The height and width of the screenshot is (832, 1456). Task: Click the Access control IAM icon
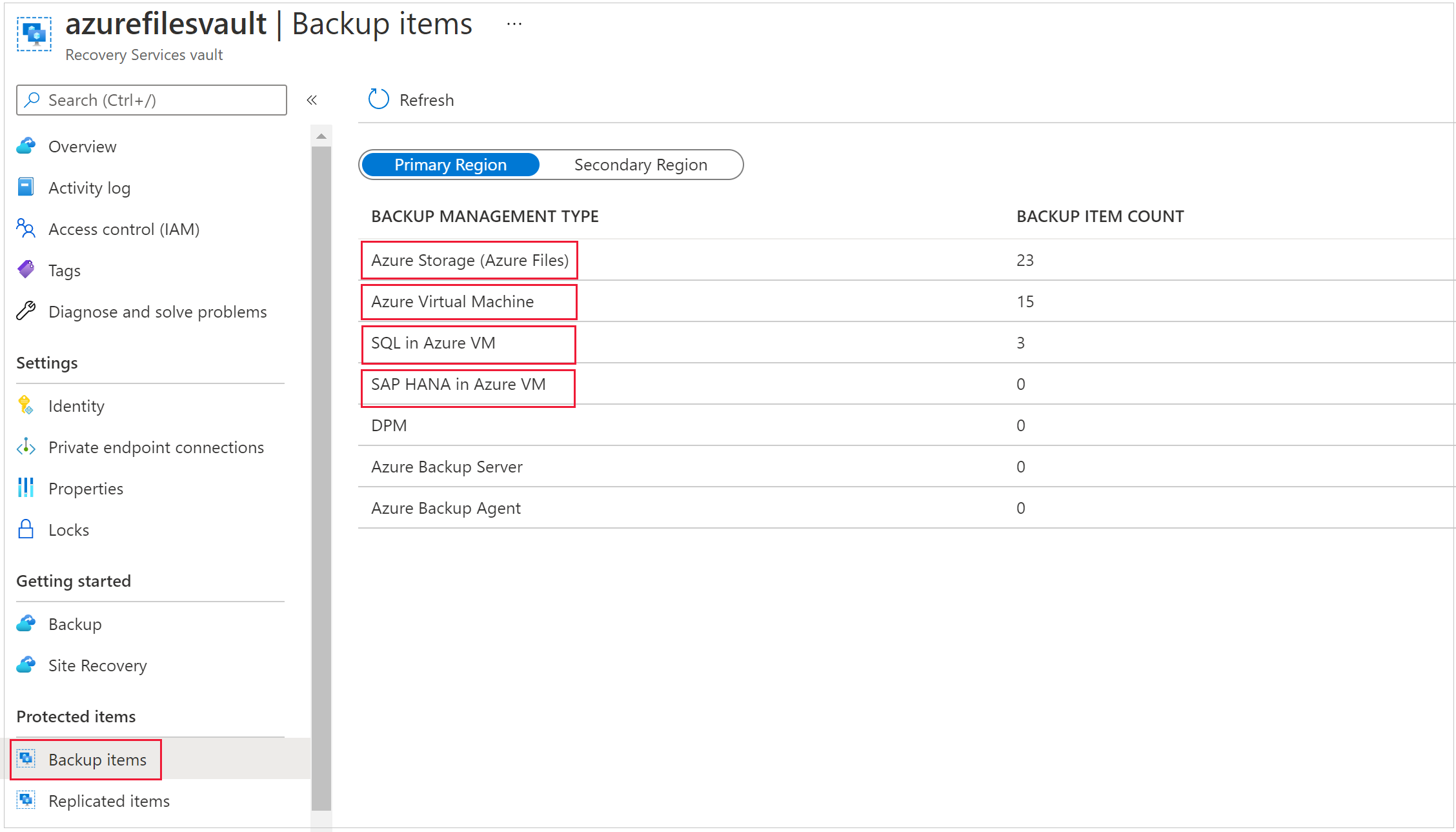click(x=26, y=229)
